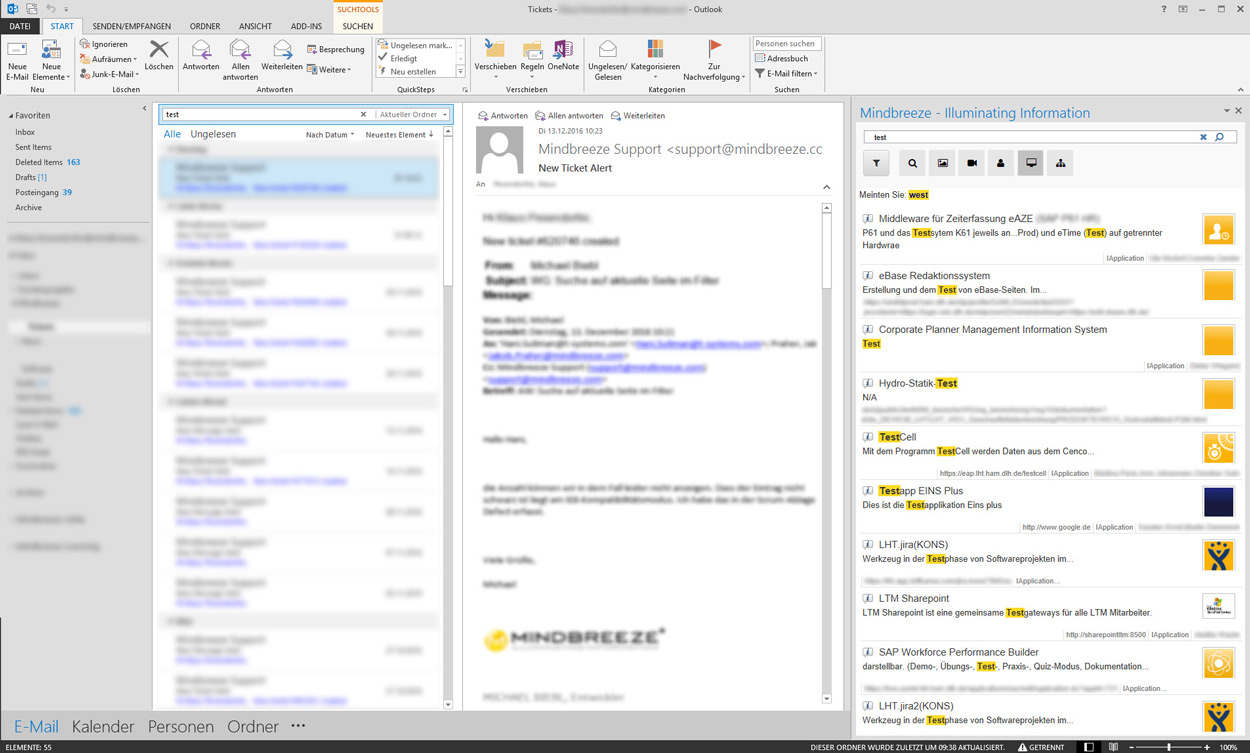This screenshot has height=753, width=1250.
Task: Click the Ignorieren button
Action: [104, 44]
